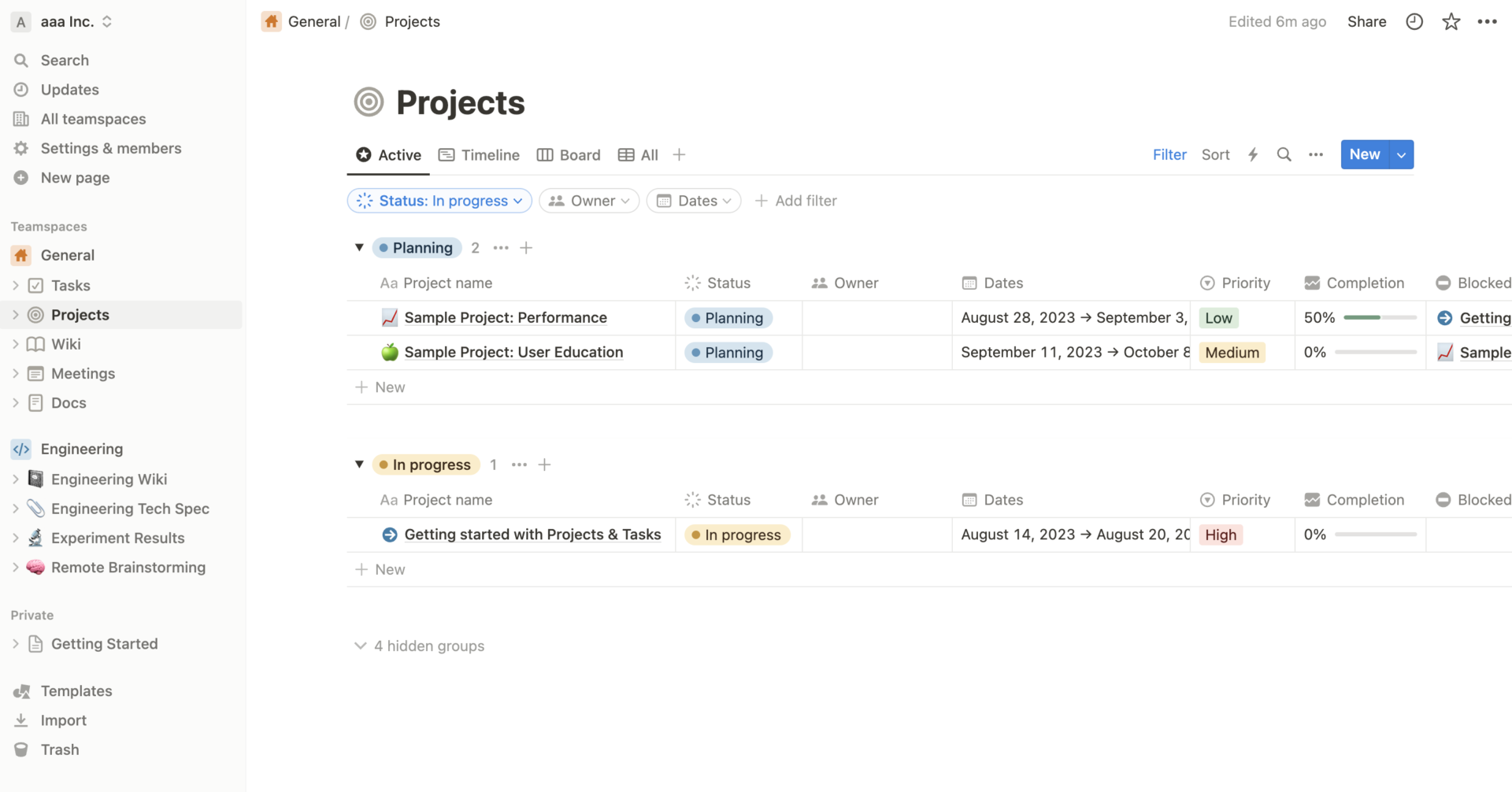
Task: Expand the Engineering Wiki tree item
Action: pos(16,479)
